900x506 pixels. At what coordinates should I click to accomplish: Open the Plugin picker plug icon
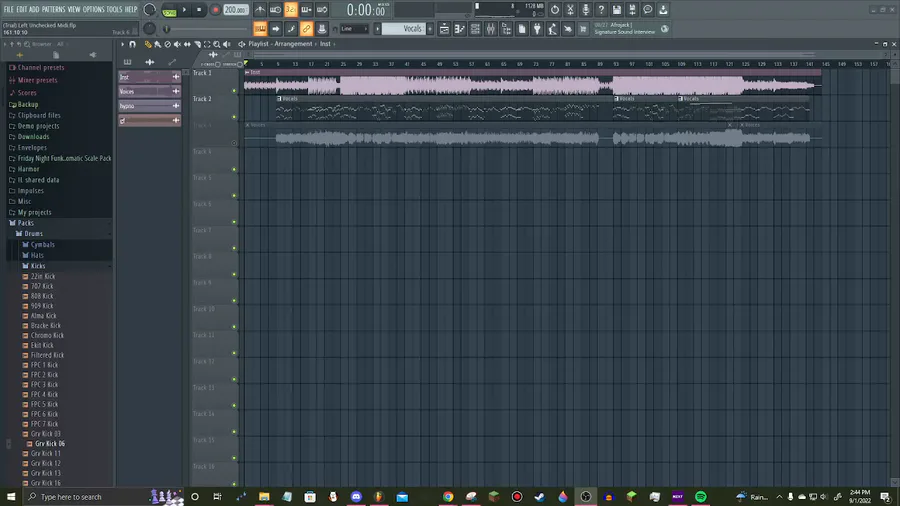537,29
